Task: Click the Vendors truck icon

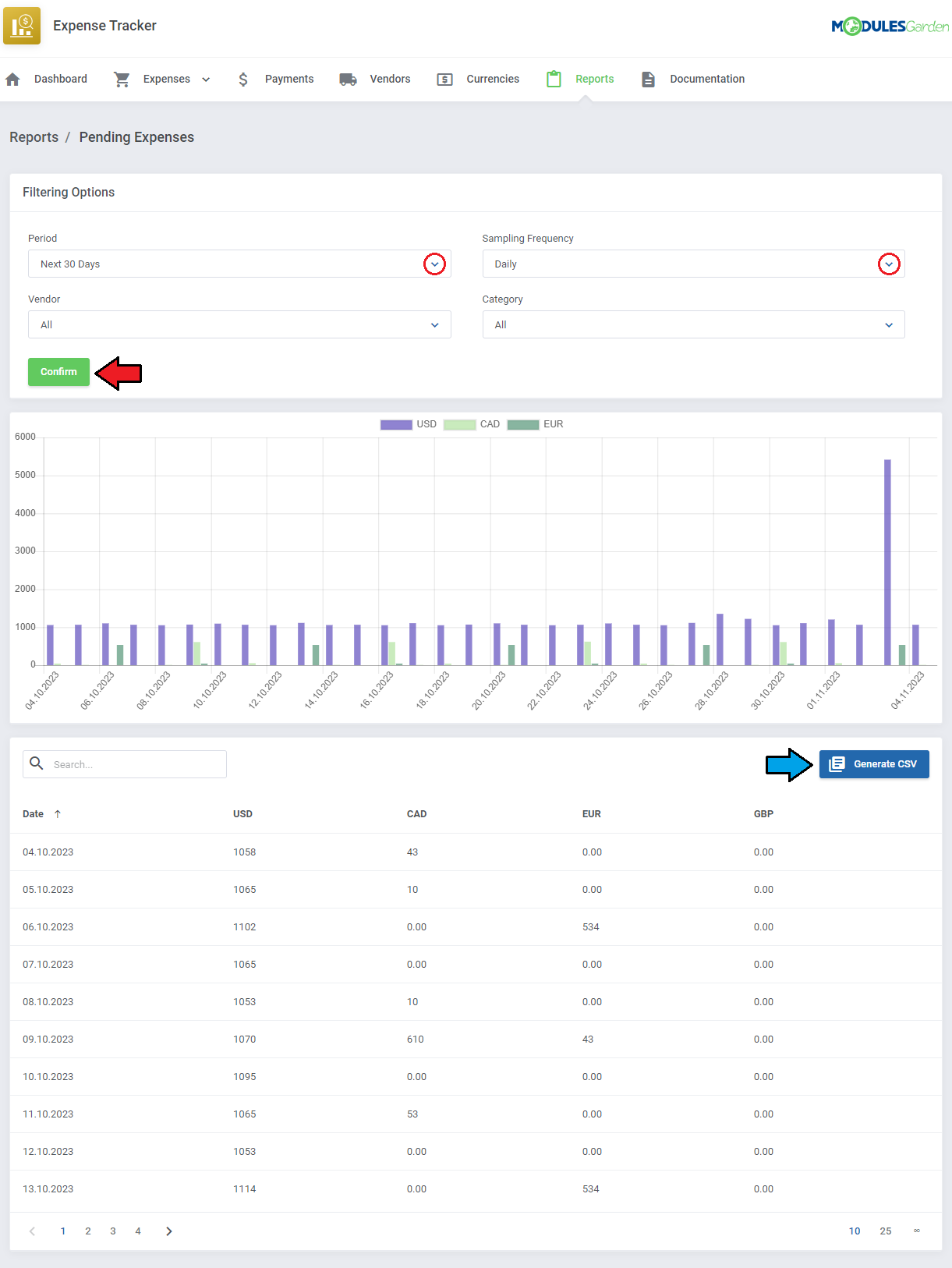Action: coord(348,79)
